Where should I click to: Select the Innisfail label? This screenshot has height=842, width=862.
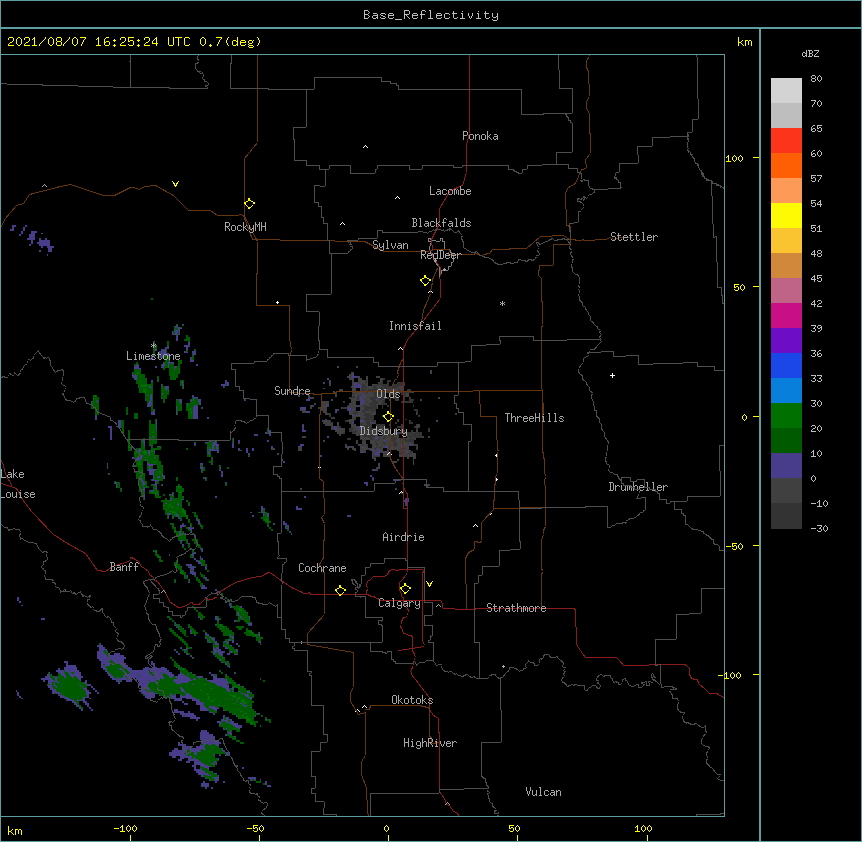[x=415, y=326]
